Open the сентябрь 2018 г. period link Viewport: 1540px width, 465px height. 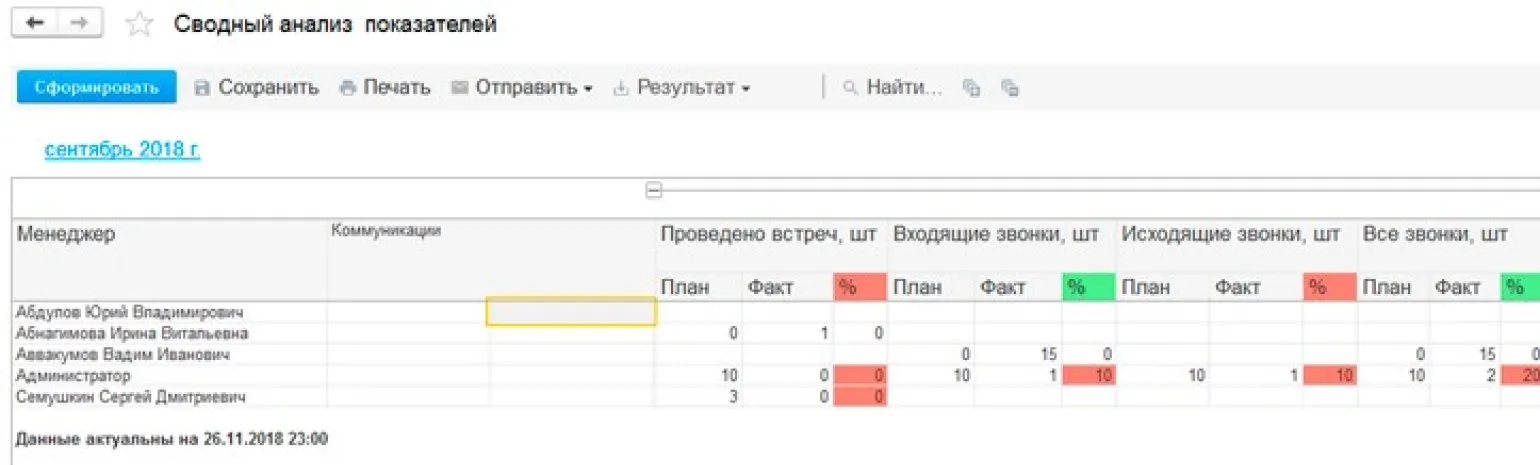(x=122, y=150)
